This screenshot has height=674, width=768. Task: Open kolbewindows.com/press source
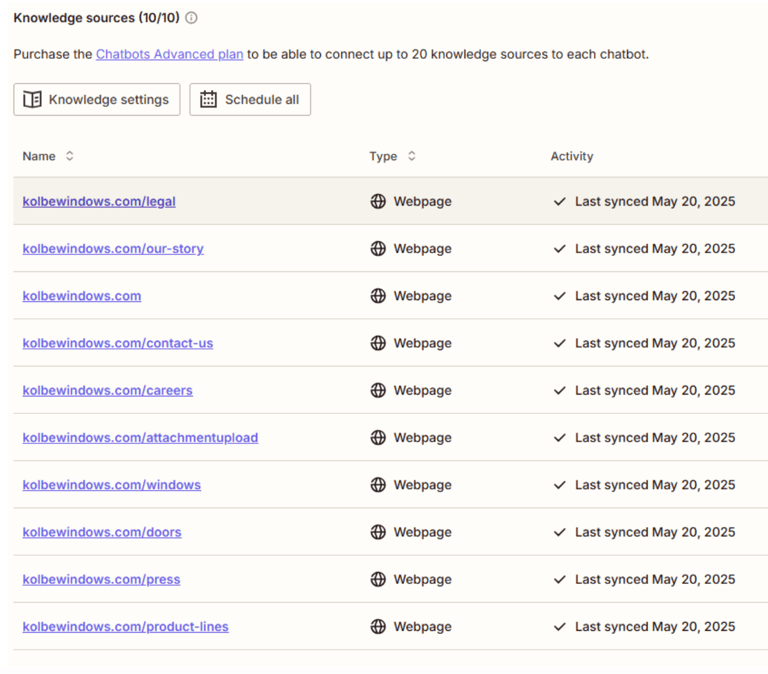pos(101,579)
